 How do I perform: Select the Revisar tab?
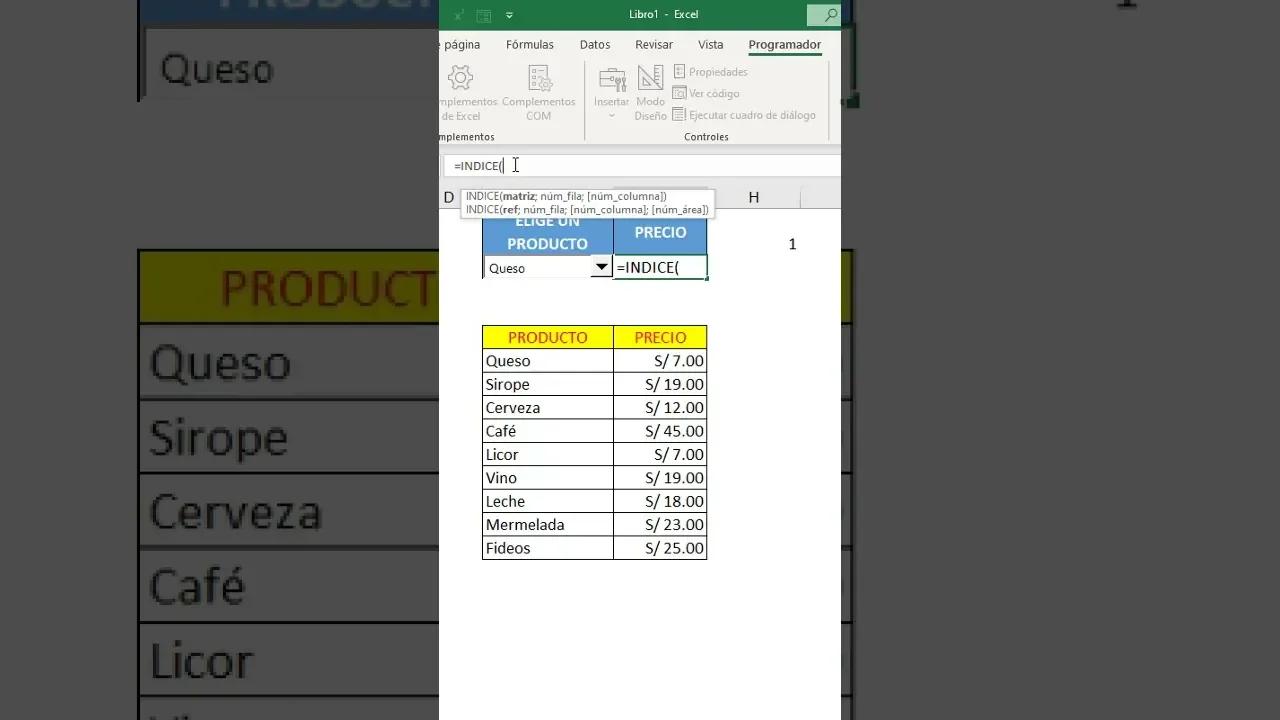coord(653,44)
